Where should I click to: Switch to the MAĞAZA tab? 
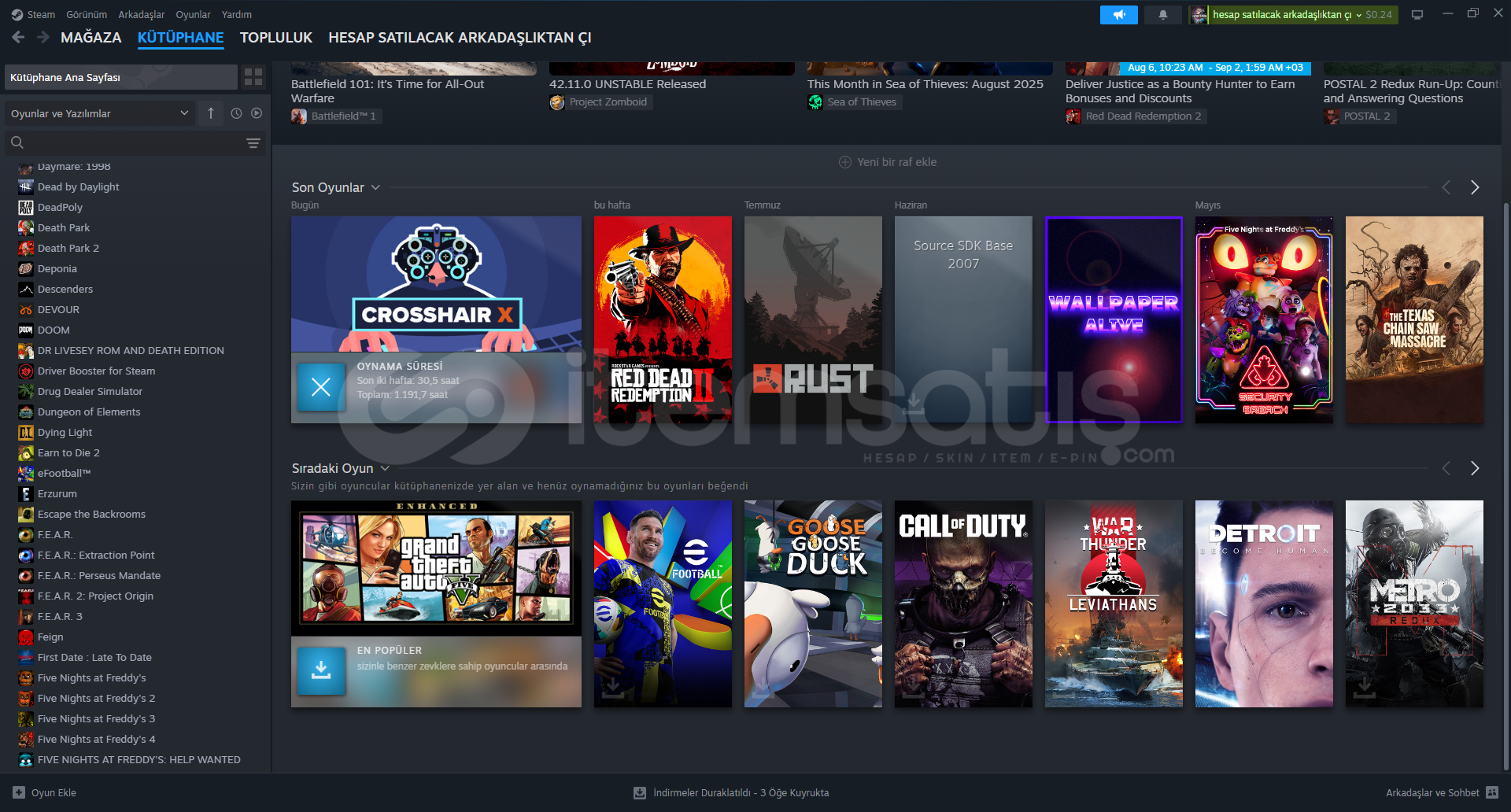tap(91, 38)
